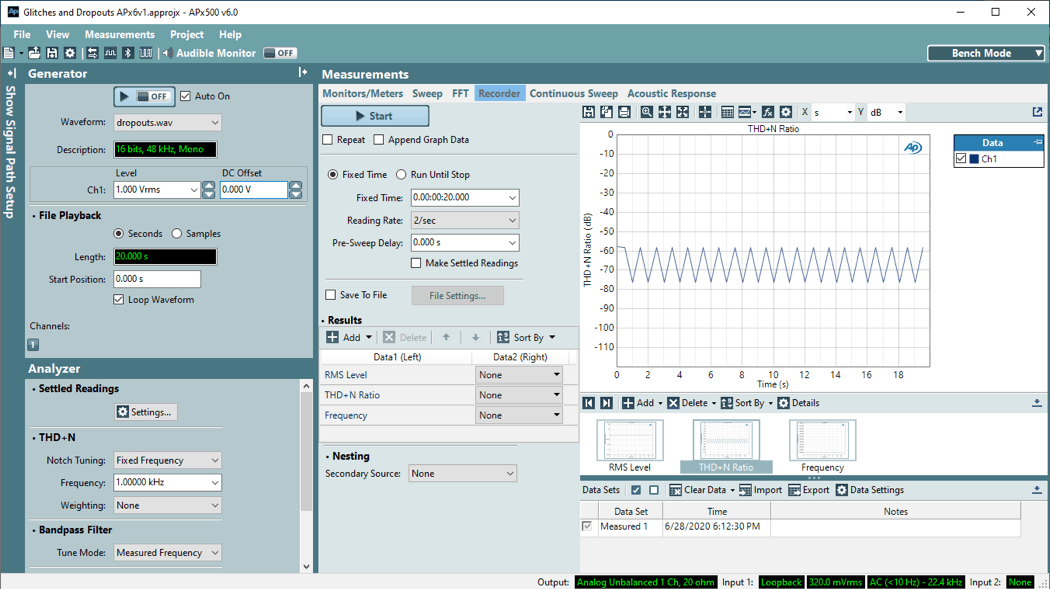Click the zoom magnifier icon above the graph
This screenshot has width=1050, height=589.
[647, 113]
